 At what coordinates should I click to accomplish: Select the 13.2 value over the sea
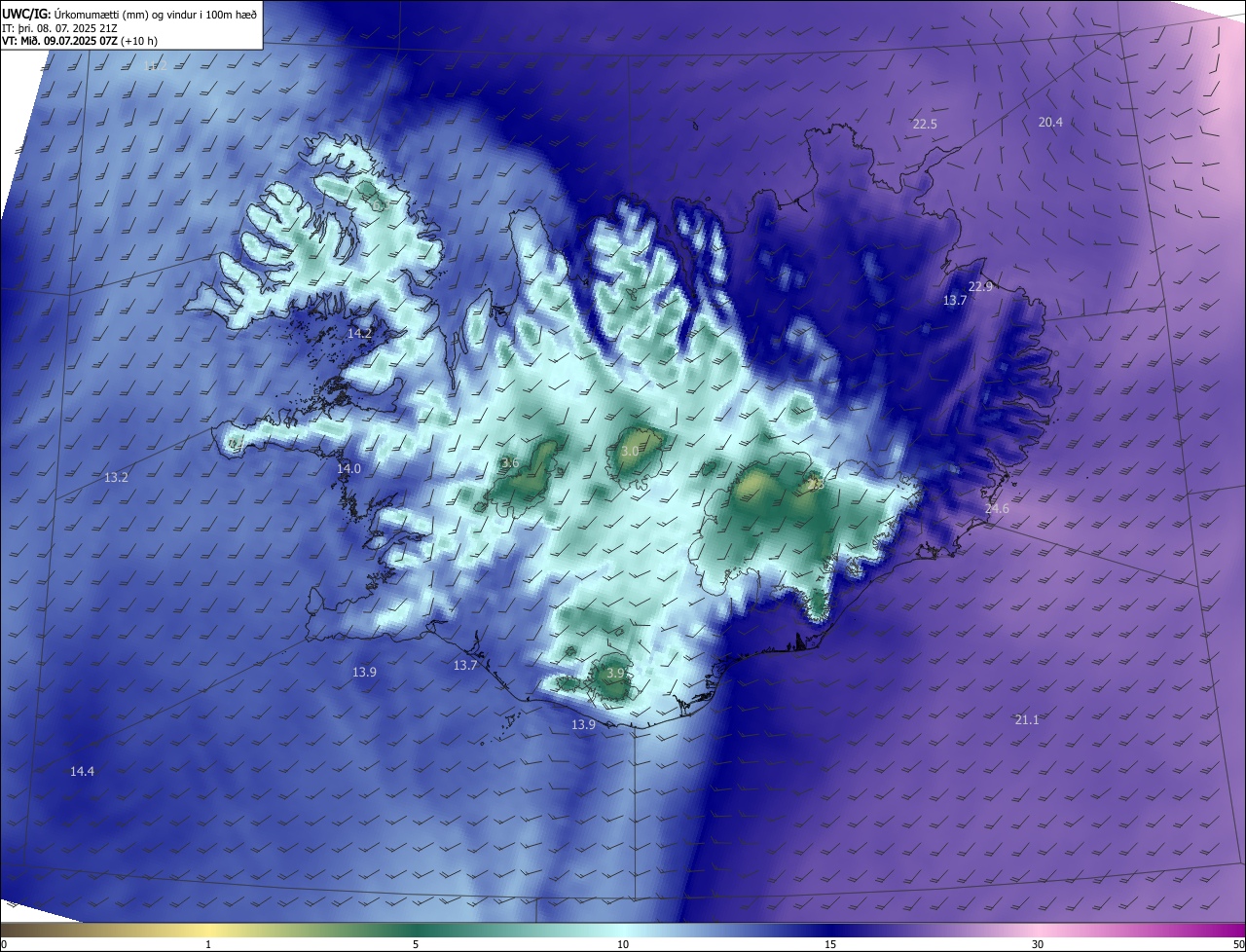pos(116,478)
